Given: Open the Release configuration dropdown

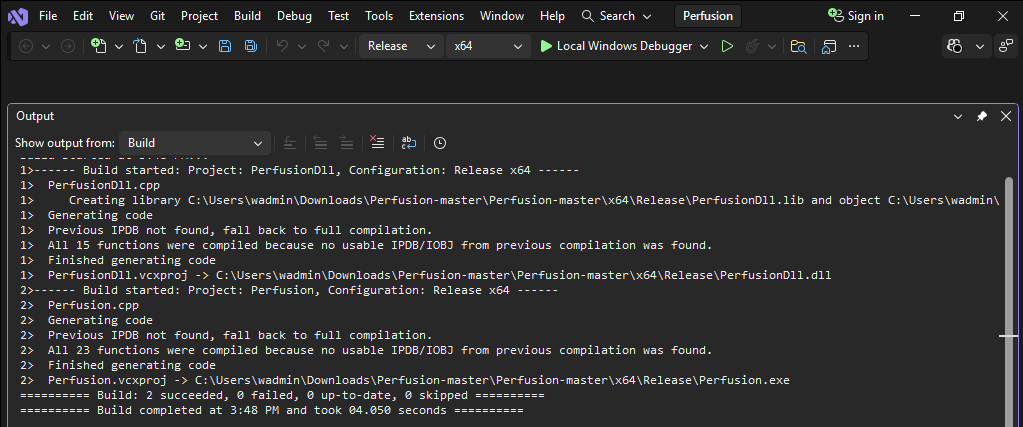Looking at the screenshot, I should pos(401,46).
